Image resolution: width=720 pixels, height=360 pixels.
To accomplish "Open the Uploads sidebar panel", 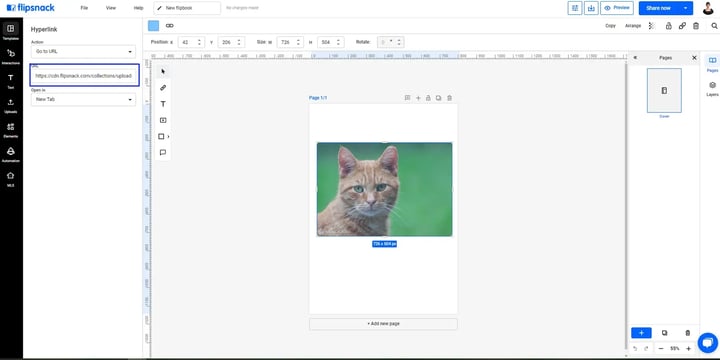I will point(11,106).
